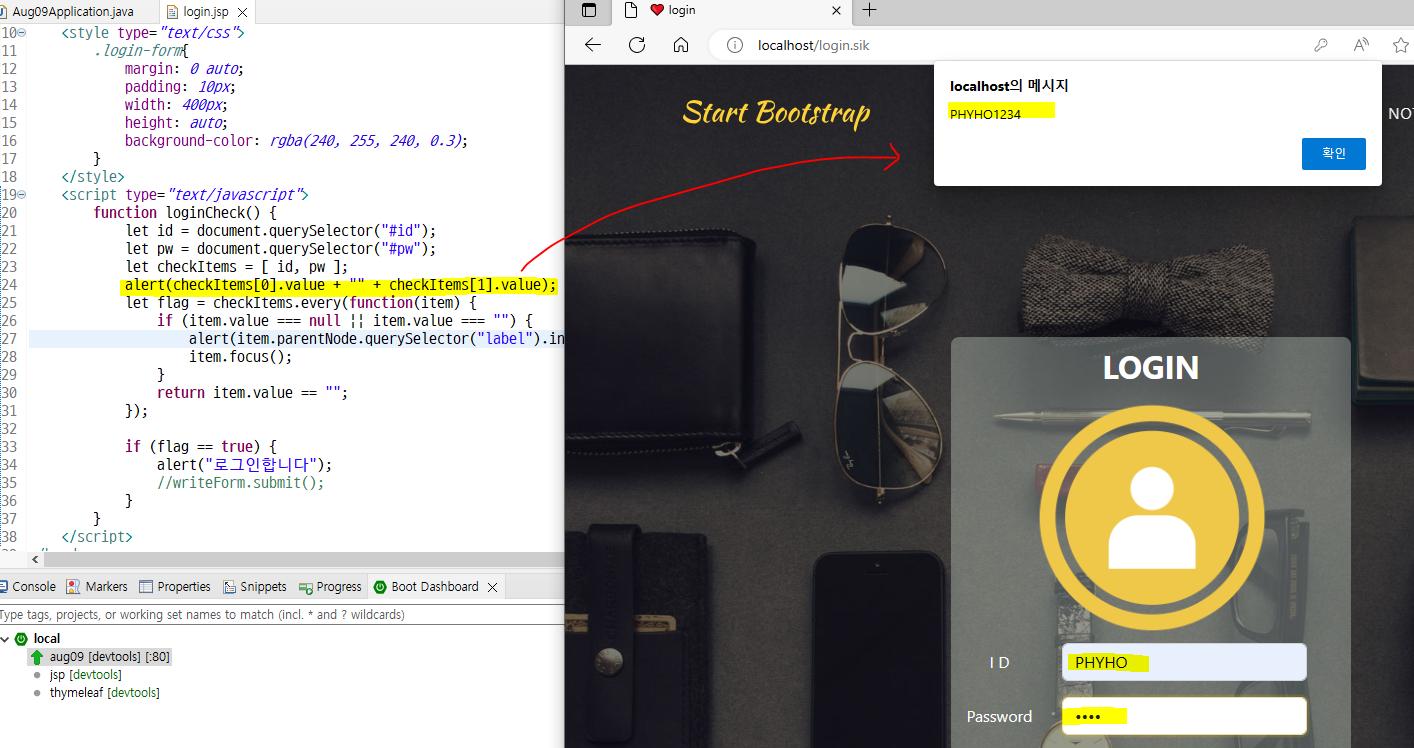Click the alert("로그인합니다") line
Image resolution: width=1414 pixels, height=748 pixels.
[x=244, y=465]
